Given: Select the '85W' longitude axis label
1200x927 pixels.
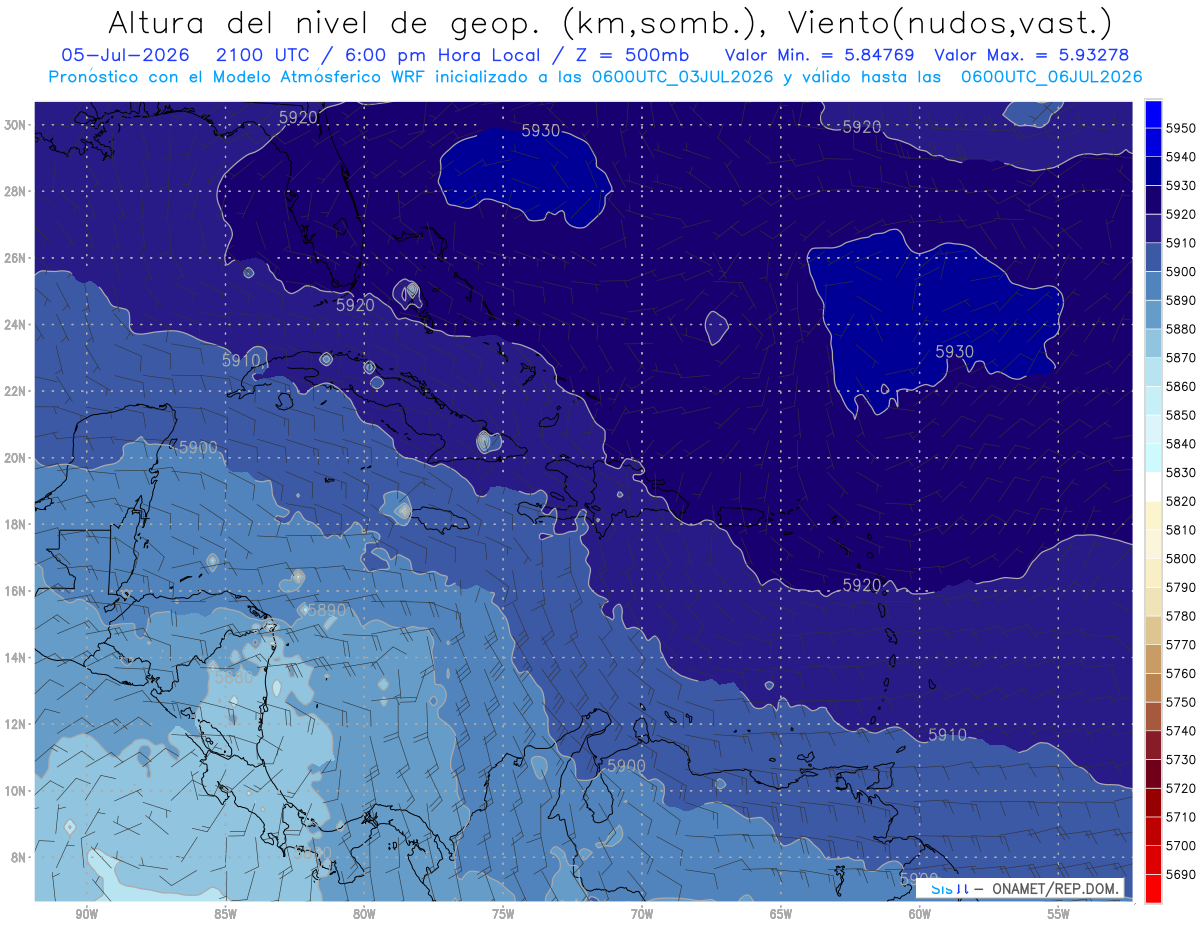Looking at the screenshot, I should [225, 914].
